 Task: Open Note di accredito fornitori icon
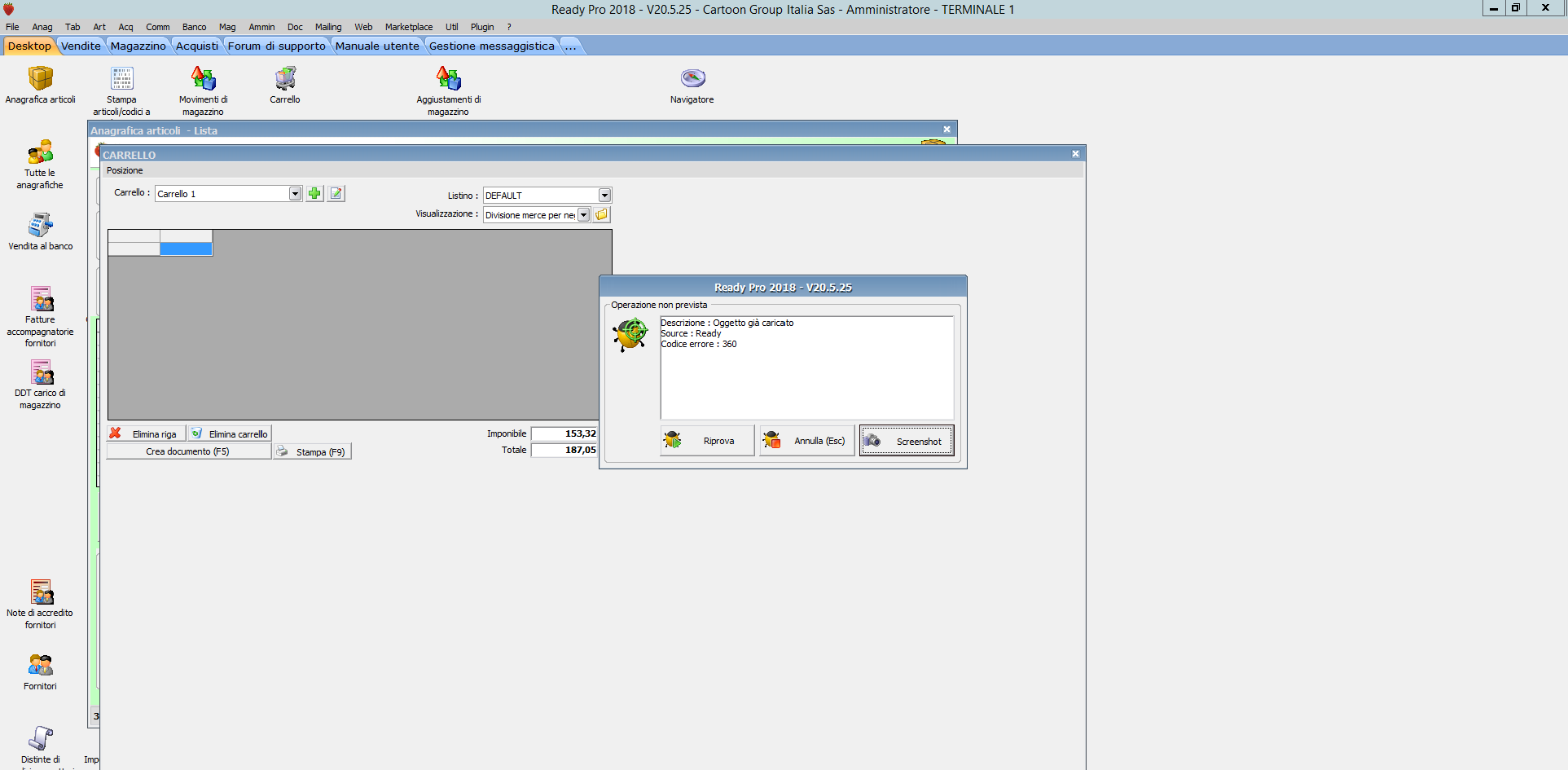(x=41, y=604)
